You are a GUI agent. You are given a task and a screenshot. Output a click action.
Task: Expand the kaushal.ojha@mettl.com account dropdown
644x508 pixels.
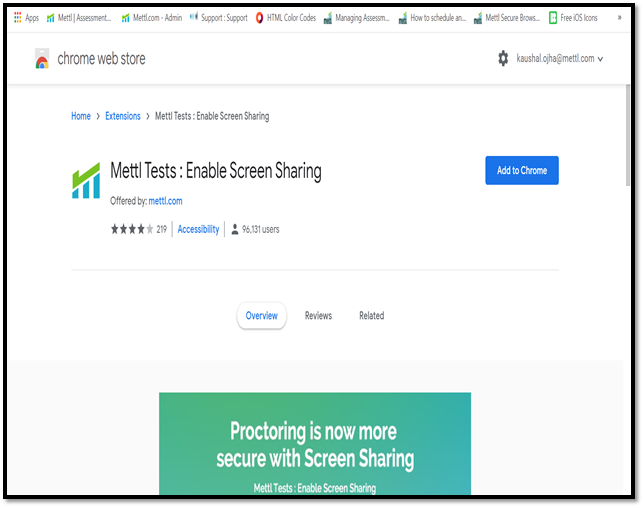coord(559,59)
